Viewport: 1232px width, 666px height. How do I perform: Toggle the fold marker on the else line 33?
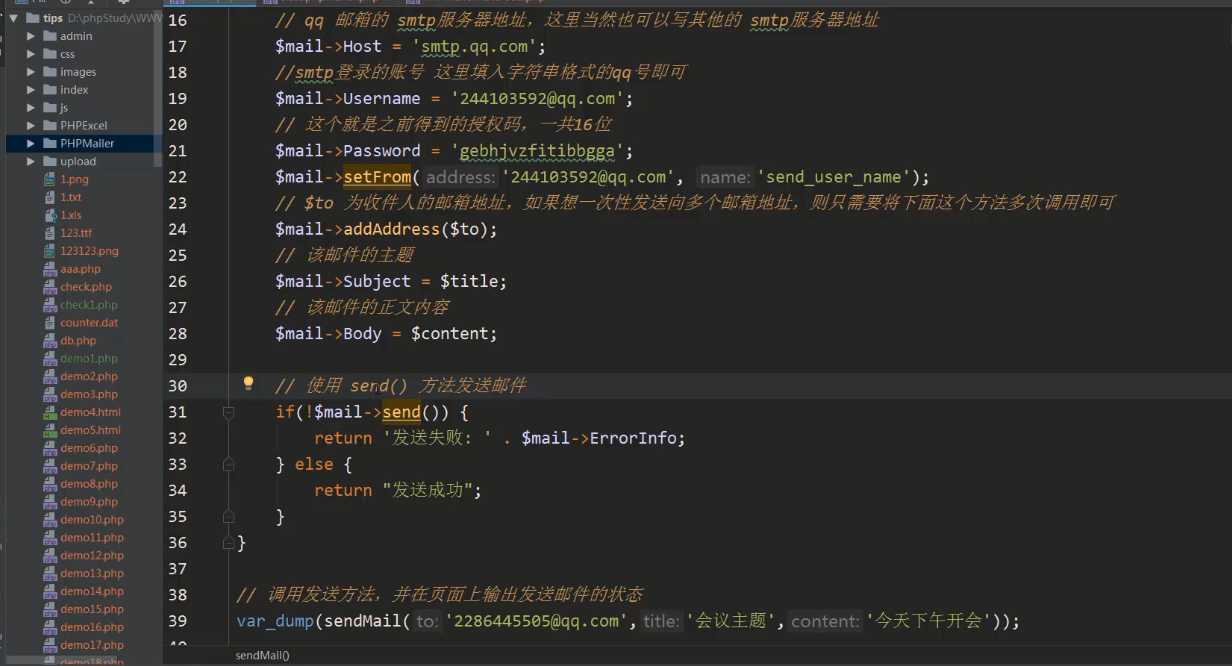228,464
